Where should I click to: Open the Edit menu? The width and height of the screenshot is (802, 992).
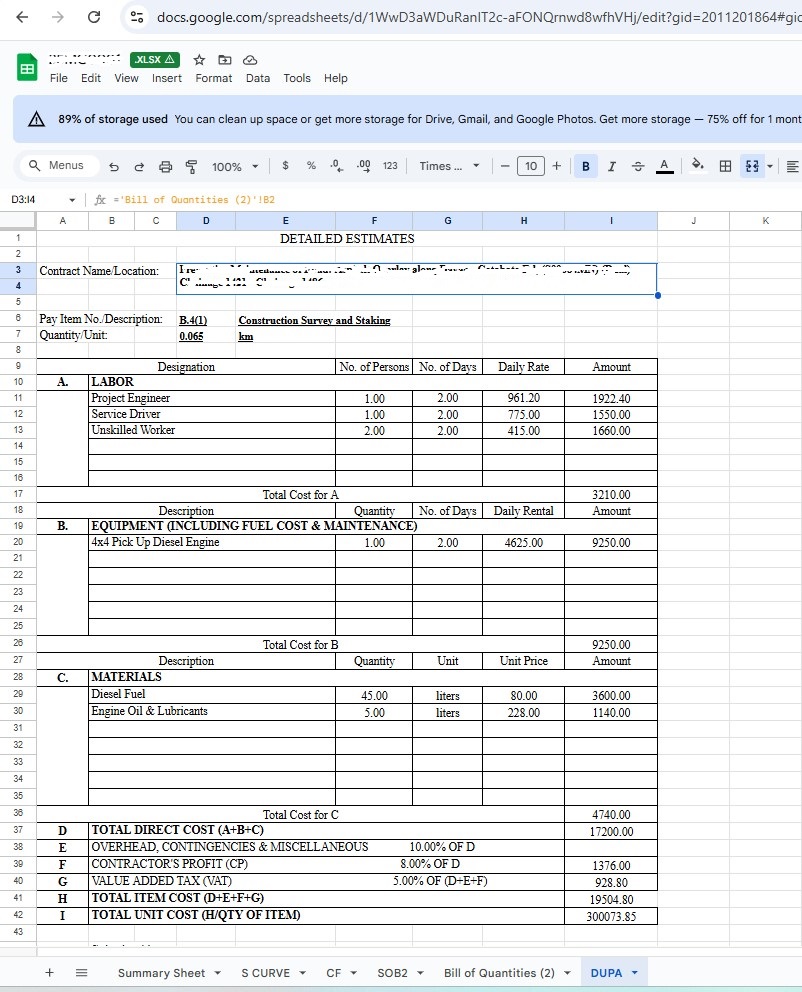pyautogui.click(x=90, y=78)
